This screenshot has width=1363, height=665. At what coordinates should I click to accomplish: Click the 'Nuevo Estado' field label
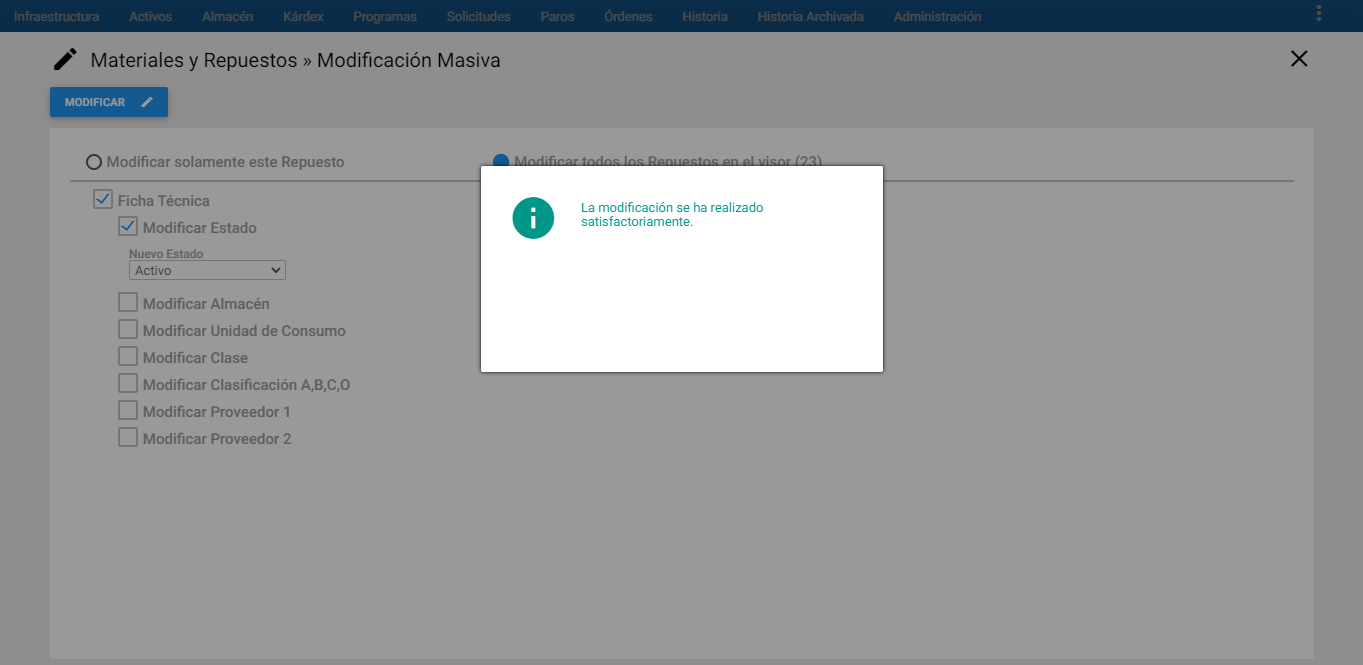click(166, 254)
